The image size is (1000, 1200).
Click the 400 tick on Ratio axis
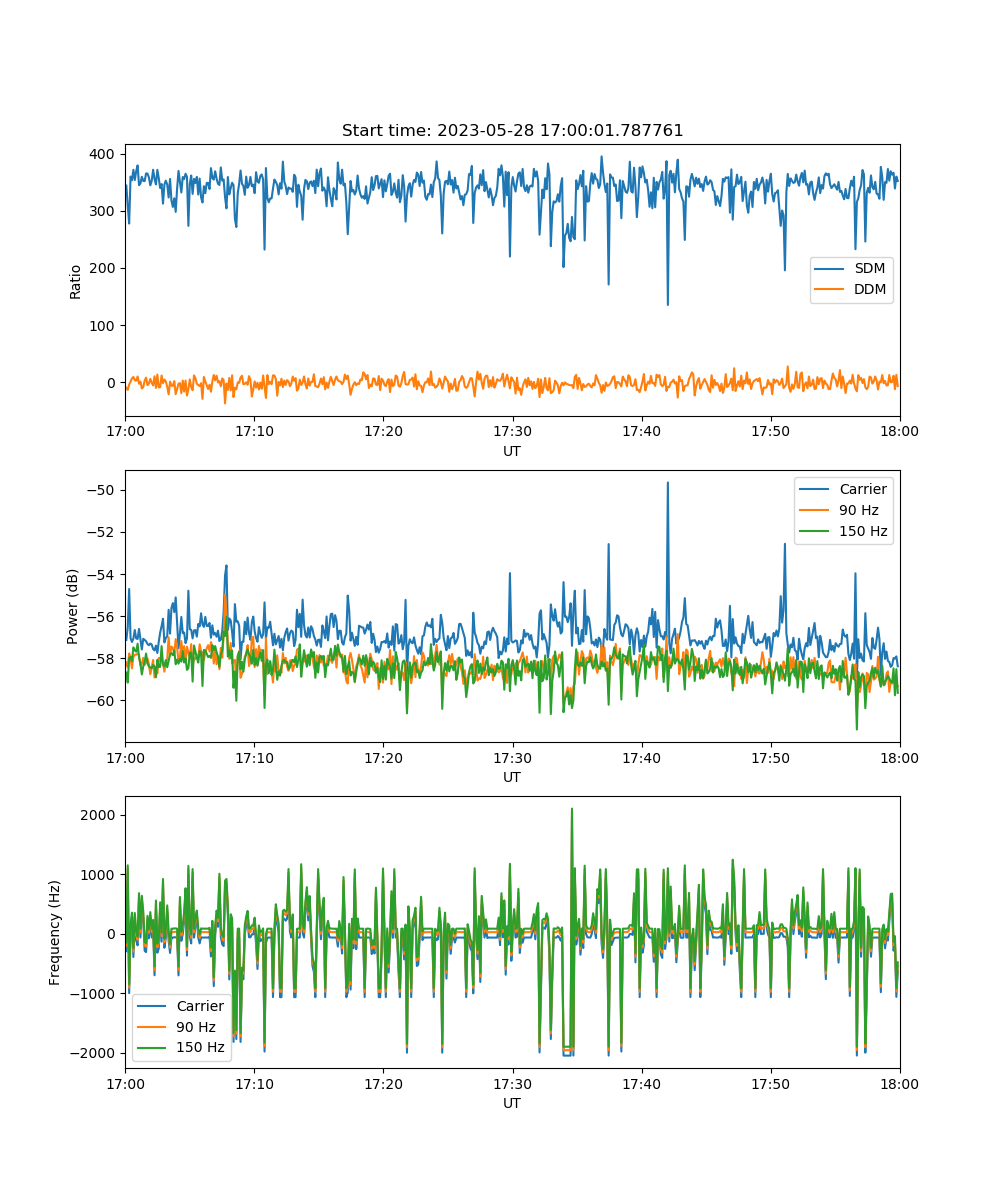click(x=106, y=154)
